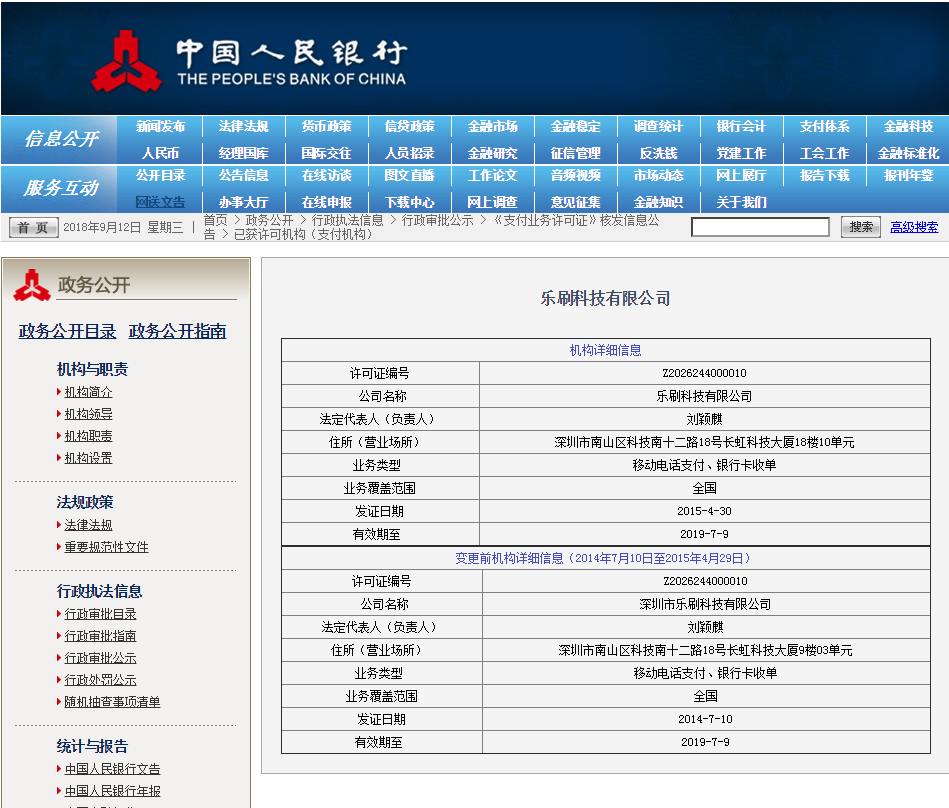Open 音频视频 section
Viewport: 949px width, 808px height.
point(576,176)
